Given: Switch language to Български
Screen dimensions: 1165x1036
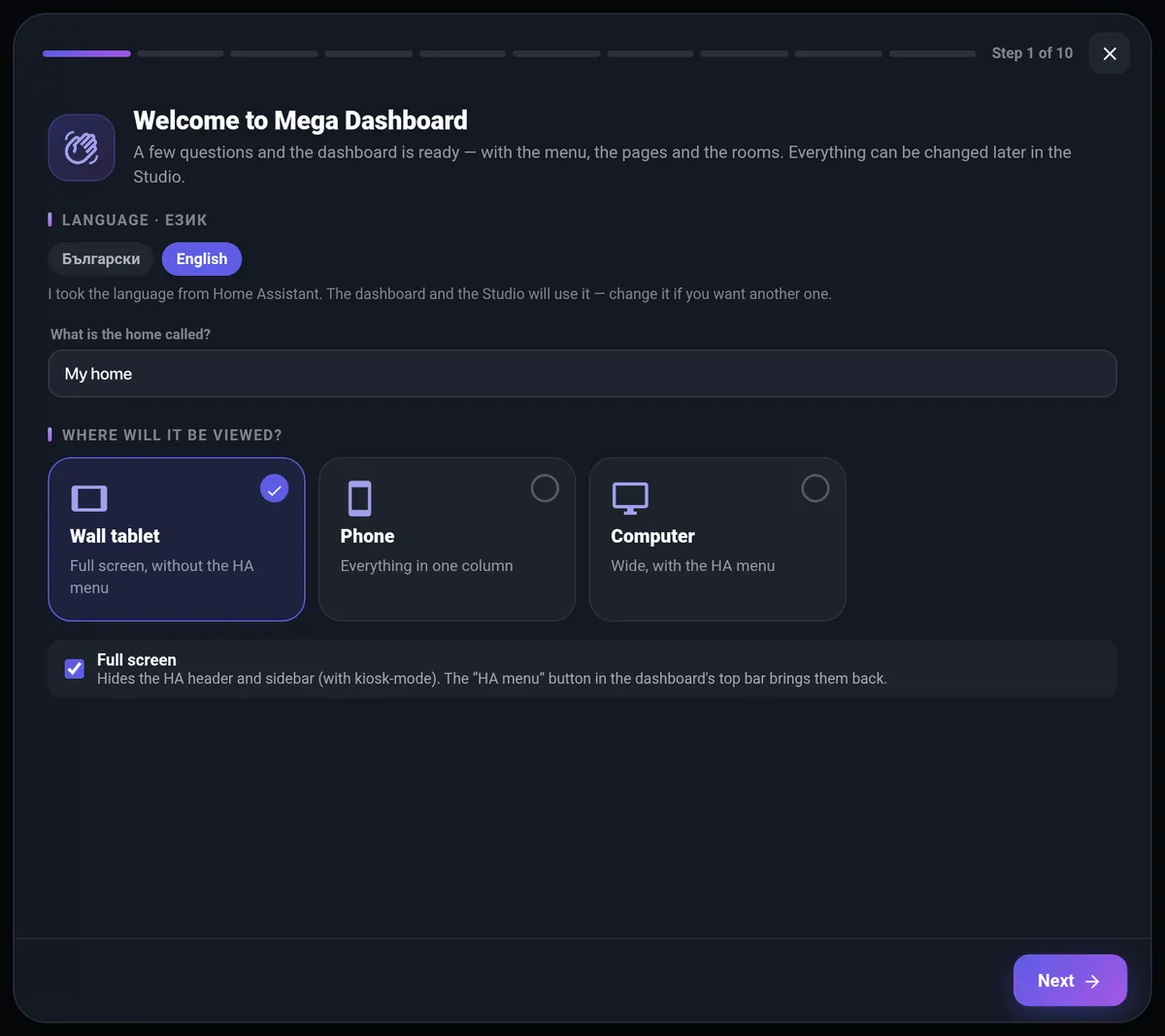Looking at the screenshot, I should (101, 259).
